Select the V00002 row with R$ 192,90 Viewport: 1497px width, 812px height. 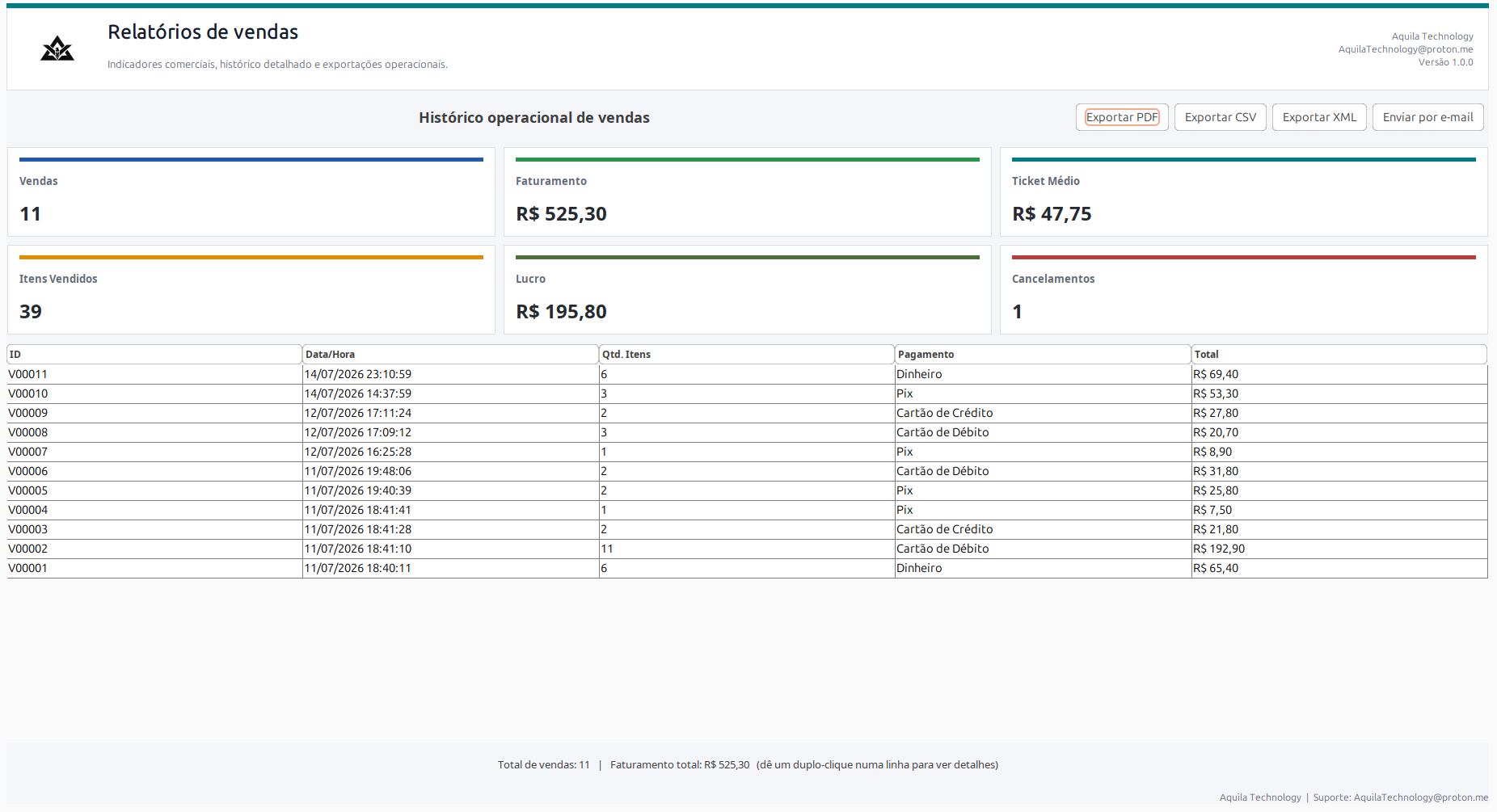pyautogui.click(x=748, y=549)
